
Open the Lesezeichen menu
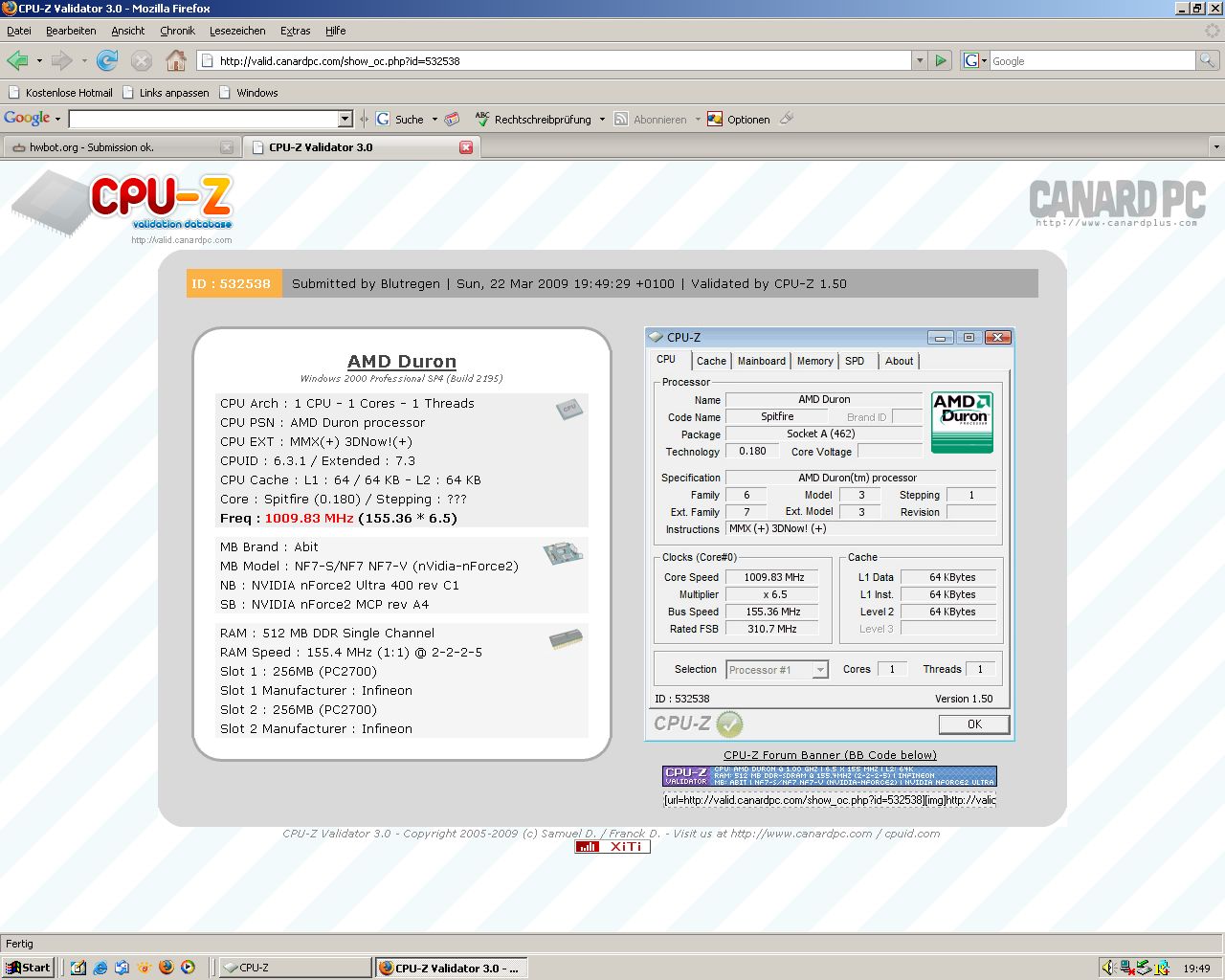(237, 31)
